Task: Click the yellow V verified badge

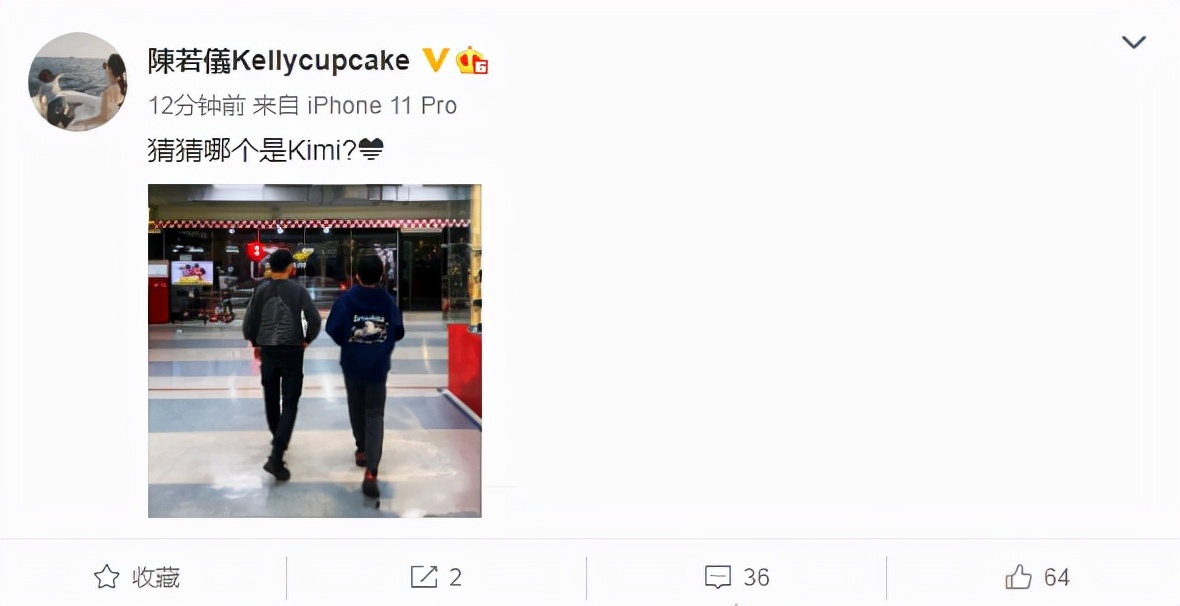Action: coord(436,60)
